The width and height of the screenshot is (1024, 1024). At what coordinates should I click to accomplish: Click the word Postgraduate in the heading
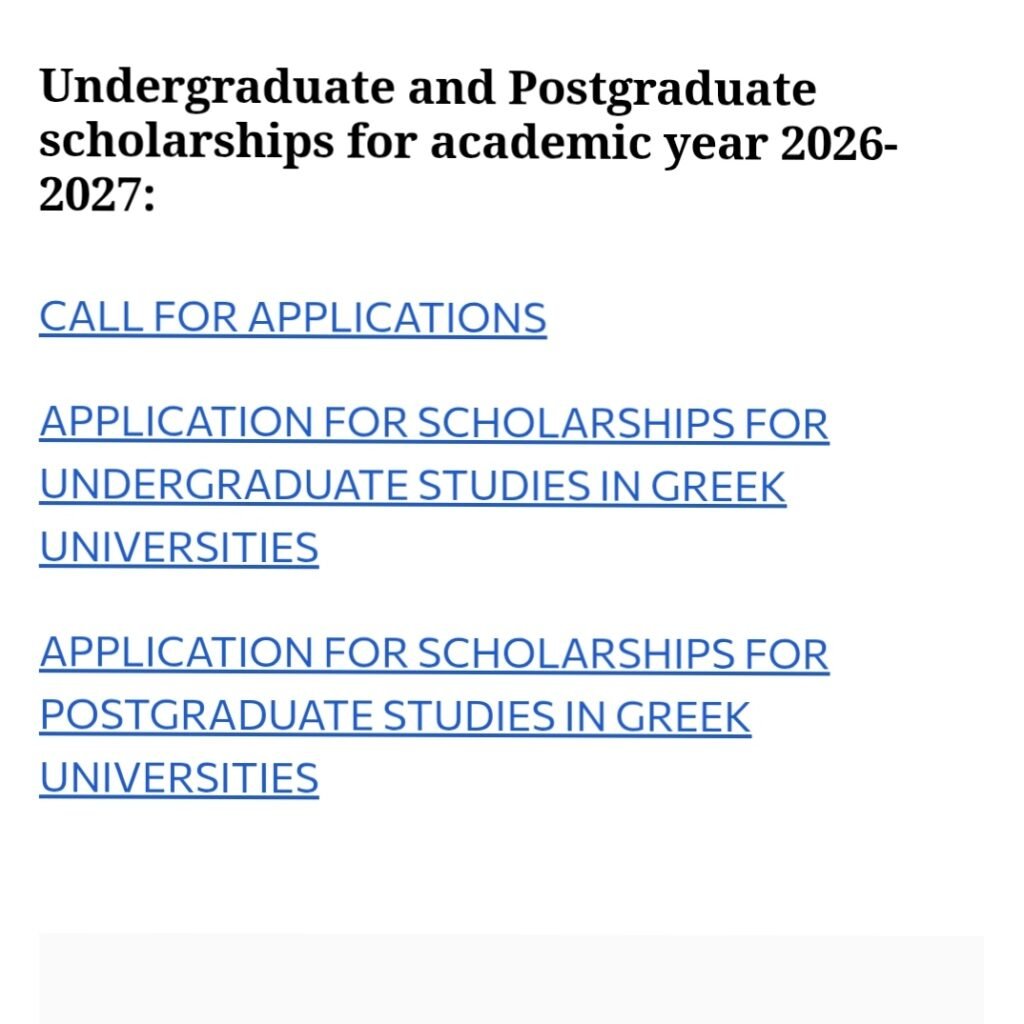[662, 89]
